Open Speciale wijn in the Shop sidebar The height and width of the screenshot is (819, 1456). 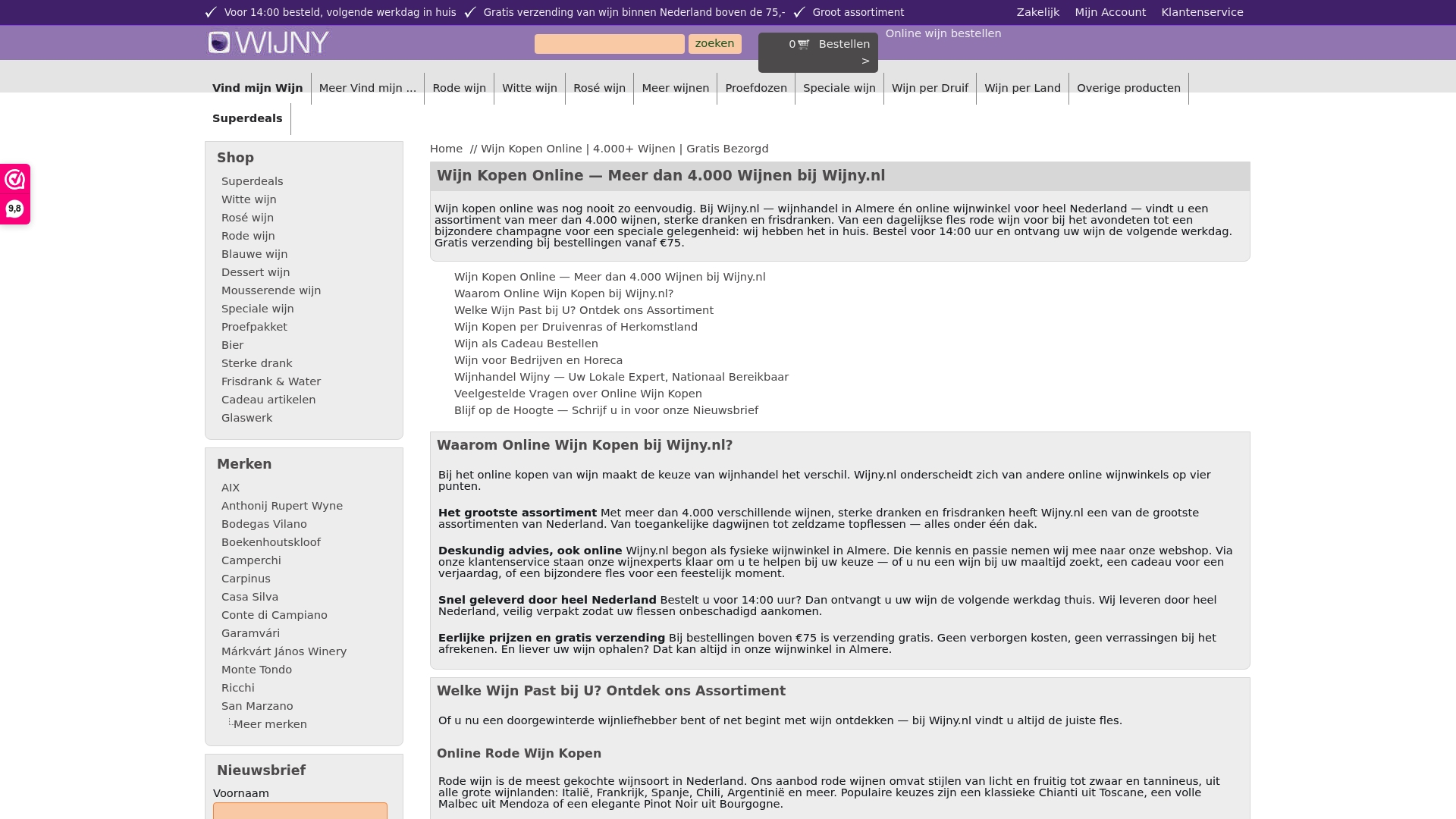click(258, 309)
